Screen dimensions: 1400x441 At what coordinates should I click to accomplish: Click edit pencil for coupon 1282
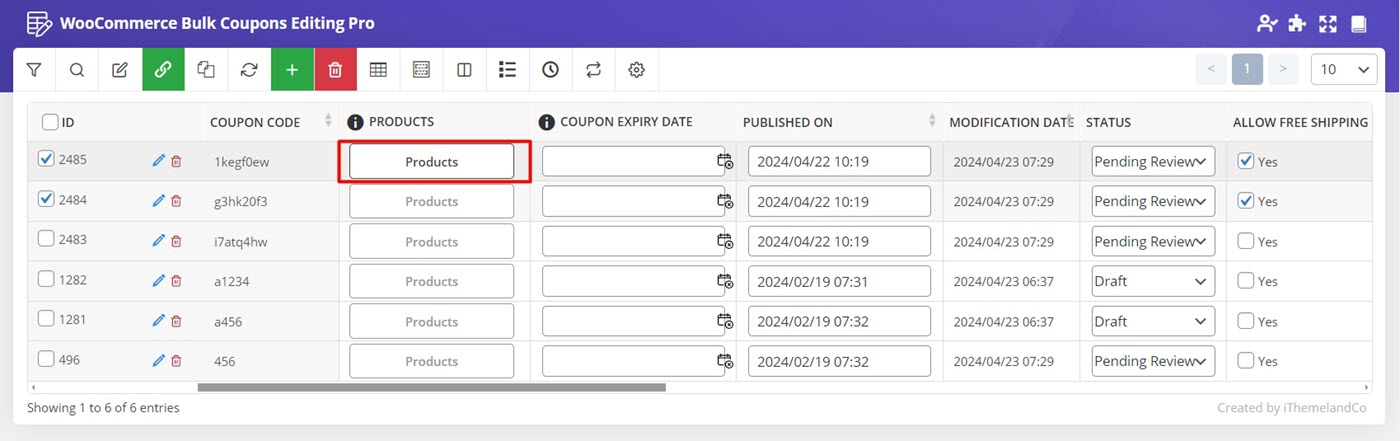(158, 281)
